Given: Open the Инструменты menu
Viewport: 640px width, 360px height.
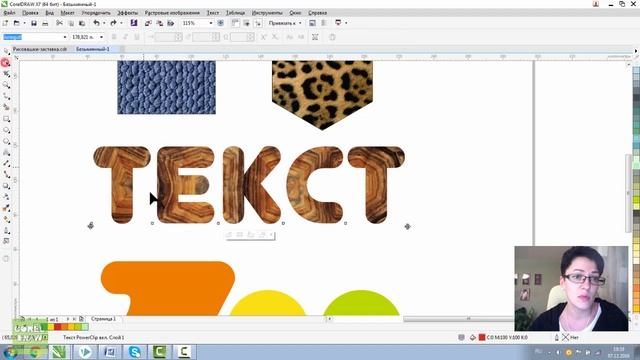Looking at the screenshot, I should point(267,13).
